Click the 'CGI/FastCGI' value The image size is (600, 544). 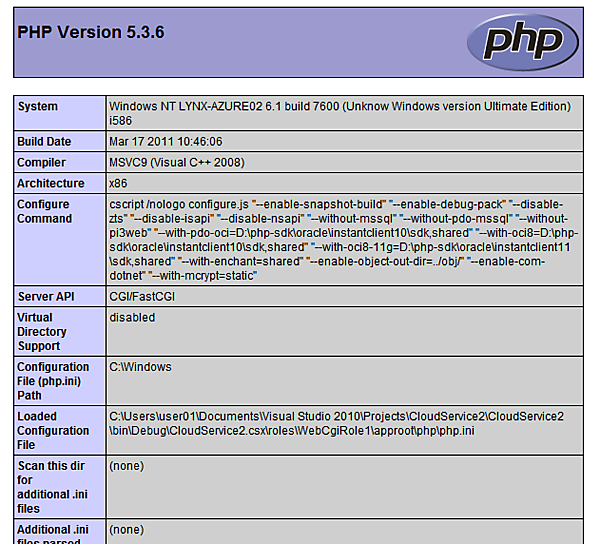coord(142,297)
